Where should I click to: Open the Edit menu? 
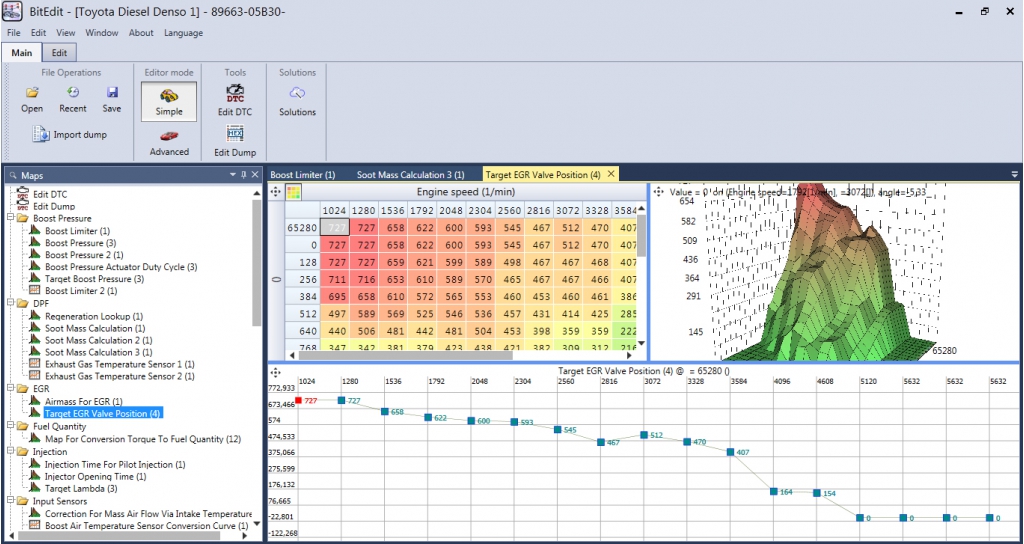[x=39, y=33]
